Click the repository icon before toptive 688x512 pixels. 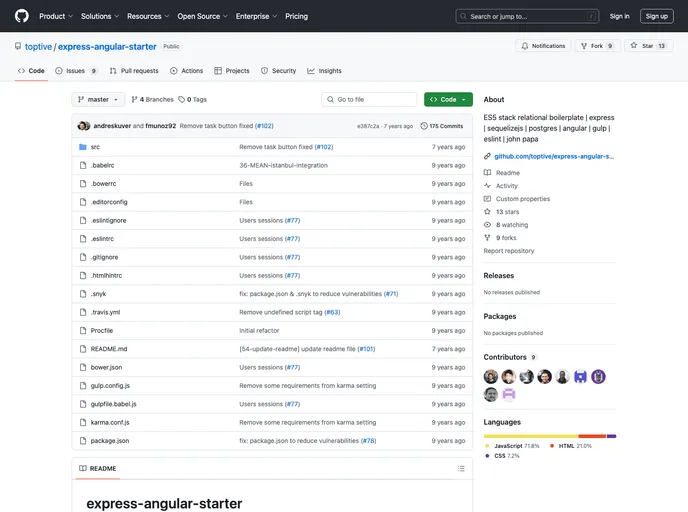pyautogui.click(x=18, y=46)
